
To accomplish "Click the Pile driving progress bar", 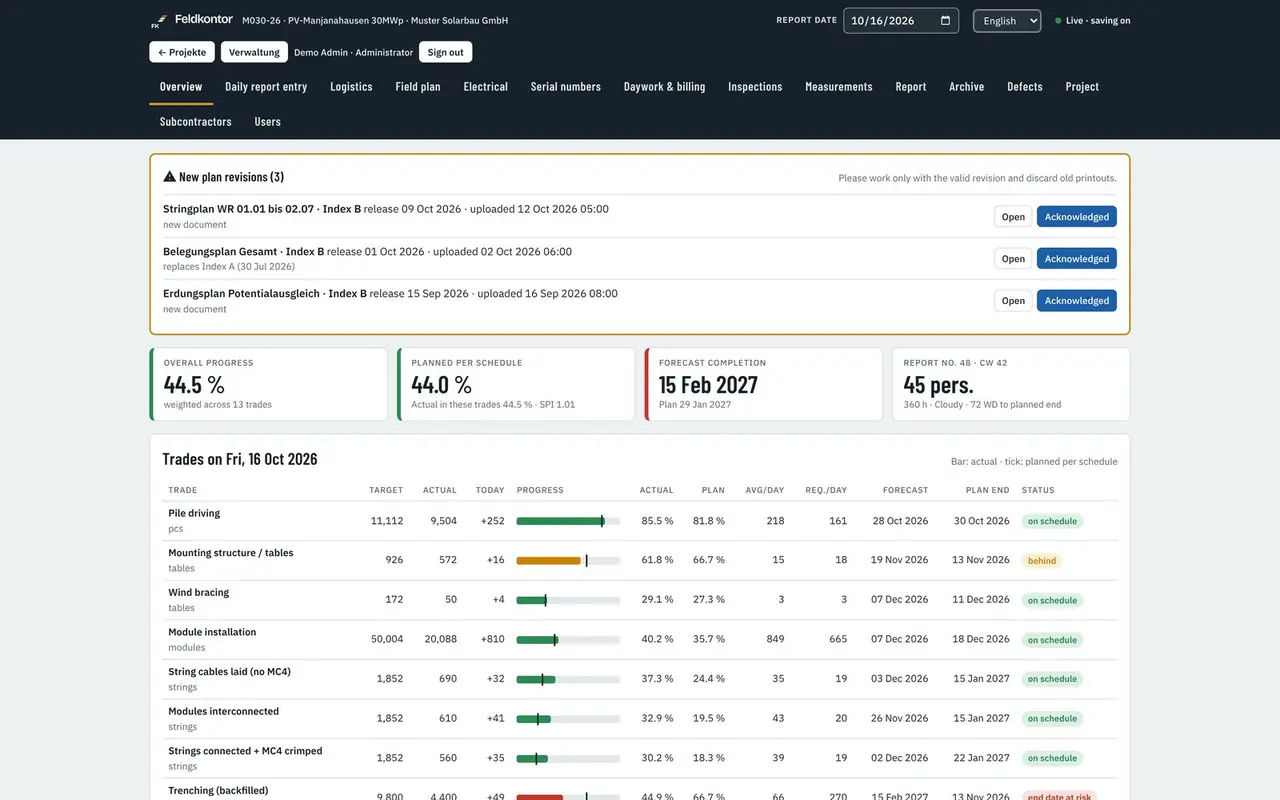I will [x=568, y=521].
